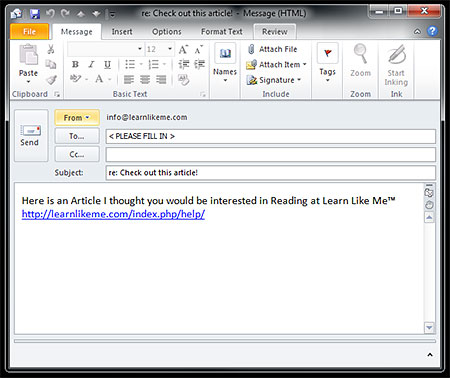Switch to the Insert tab
Screen dimensions: 450x378
[122, 32]
